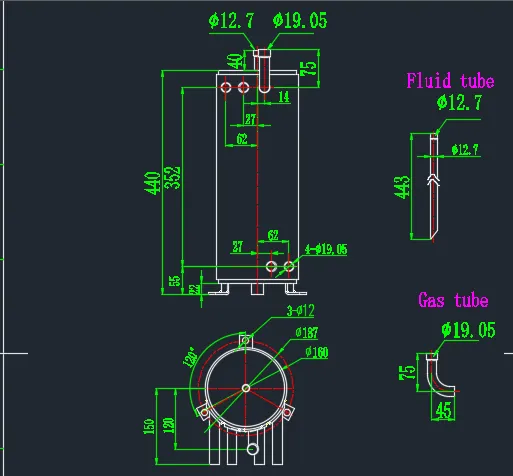Click the "443" fluid tube length dimension

(x=402, y=187)
